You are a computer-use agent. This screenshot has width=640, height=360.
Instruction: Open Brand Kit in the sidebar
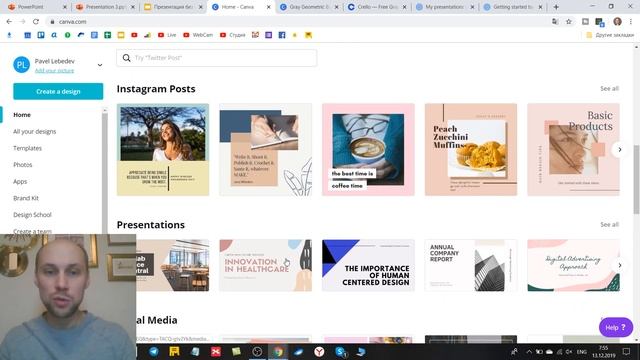coord(26,198)
